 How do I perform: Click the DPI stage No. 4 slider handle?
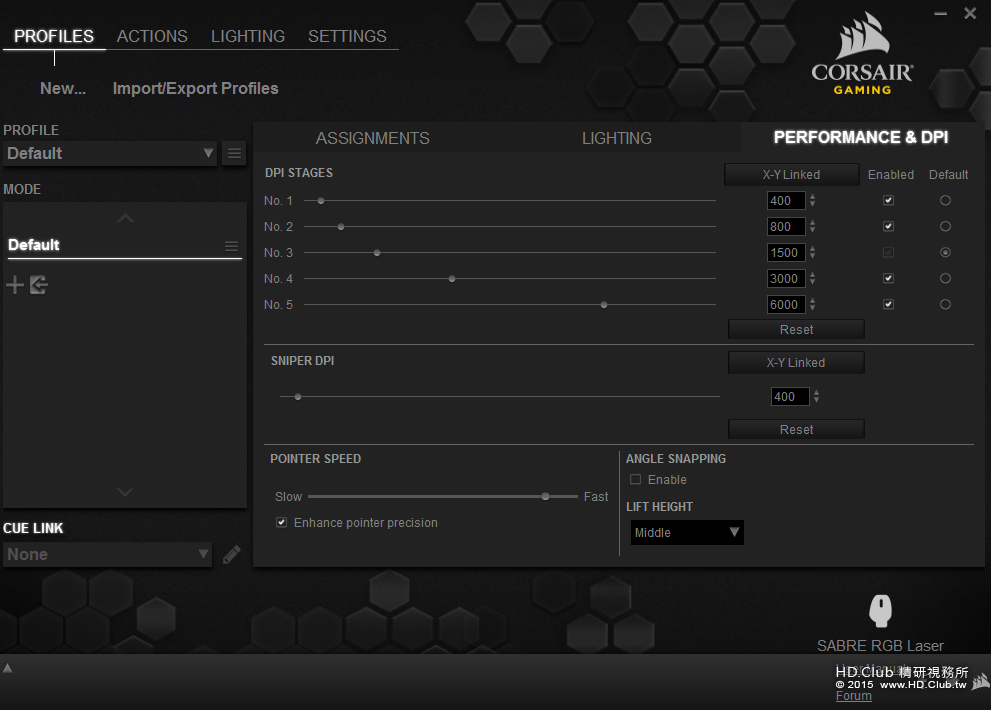coord(452,278)
